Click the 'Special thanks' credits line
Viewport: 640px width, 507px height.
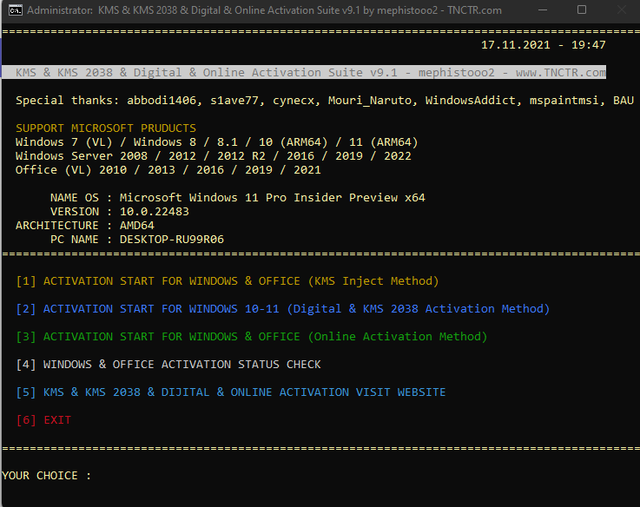324,100
